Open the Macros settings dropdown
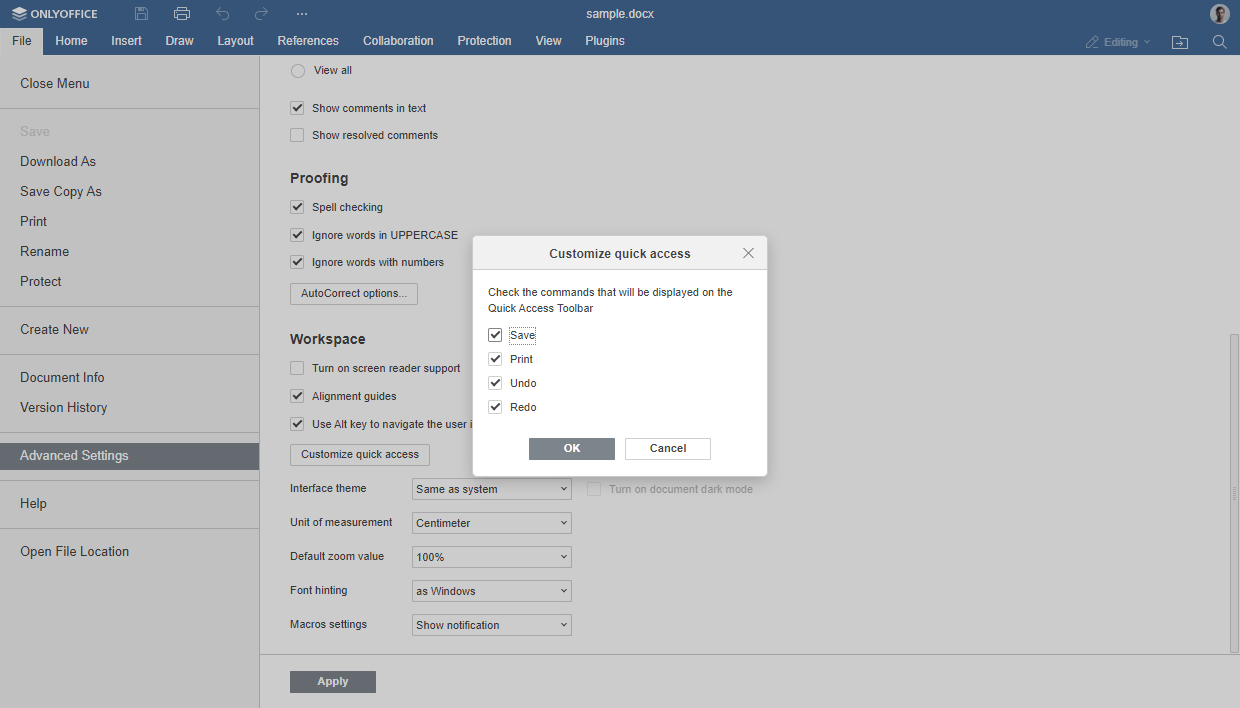 [491, 625]
